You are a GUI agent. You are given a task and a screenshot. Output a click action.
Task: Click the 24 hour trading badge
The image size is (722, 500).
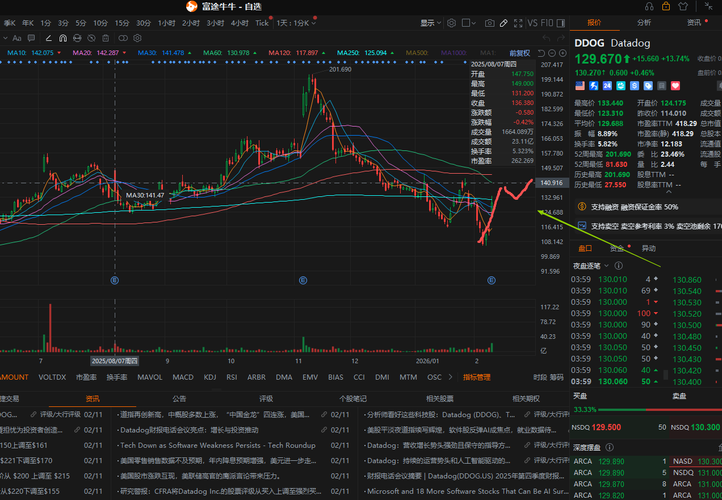click(607, 86)
